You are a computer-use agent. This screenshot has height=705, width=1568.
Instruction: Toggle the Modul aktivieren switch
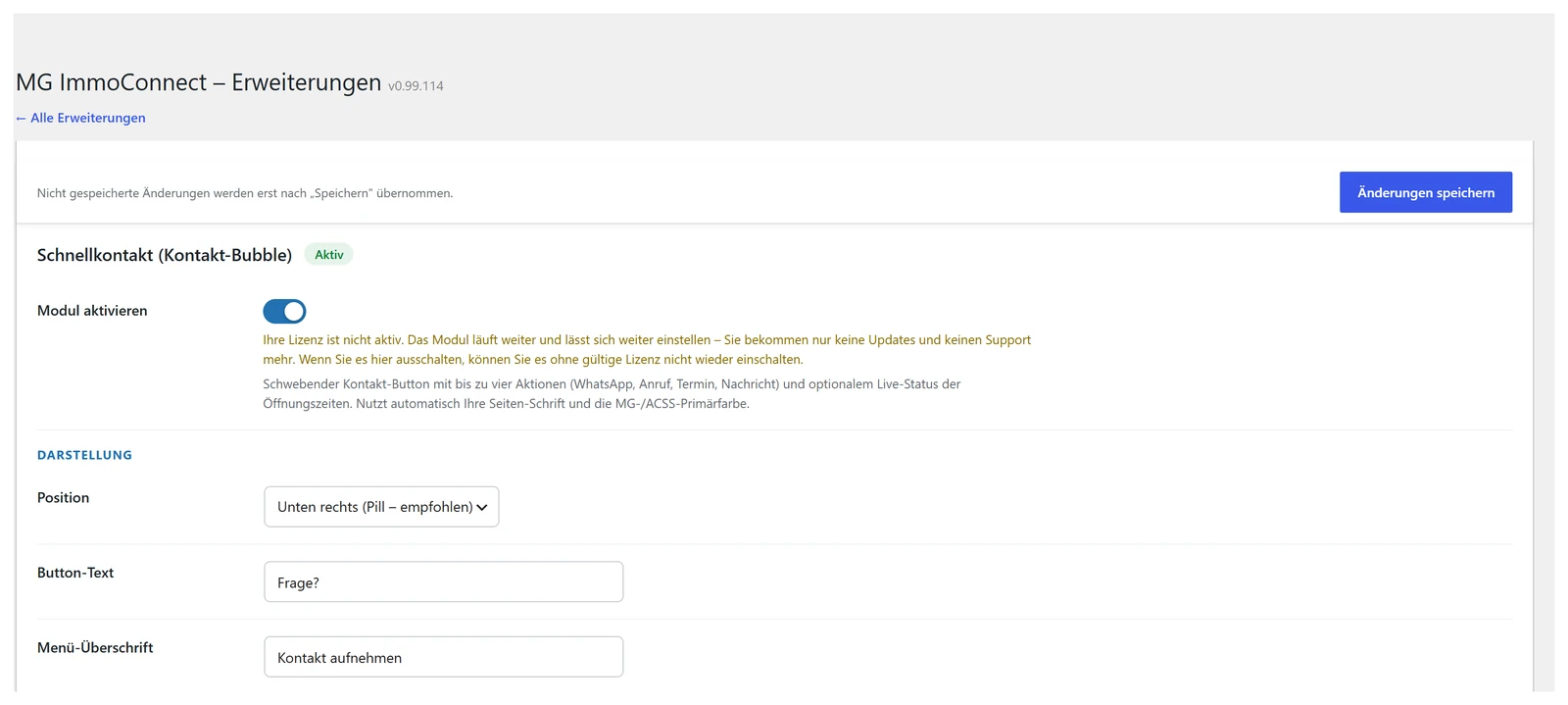pos(284,311)
